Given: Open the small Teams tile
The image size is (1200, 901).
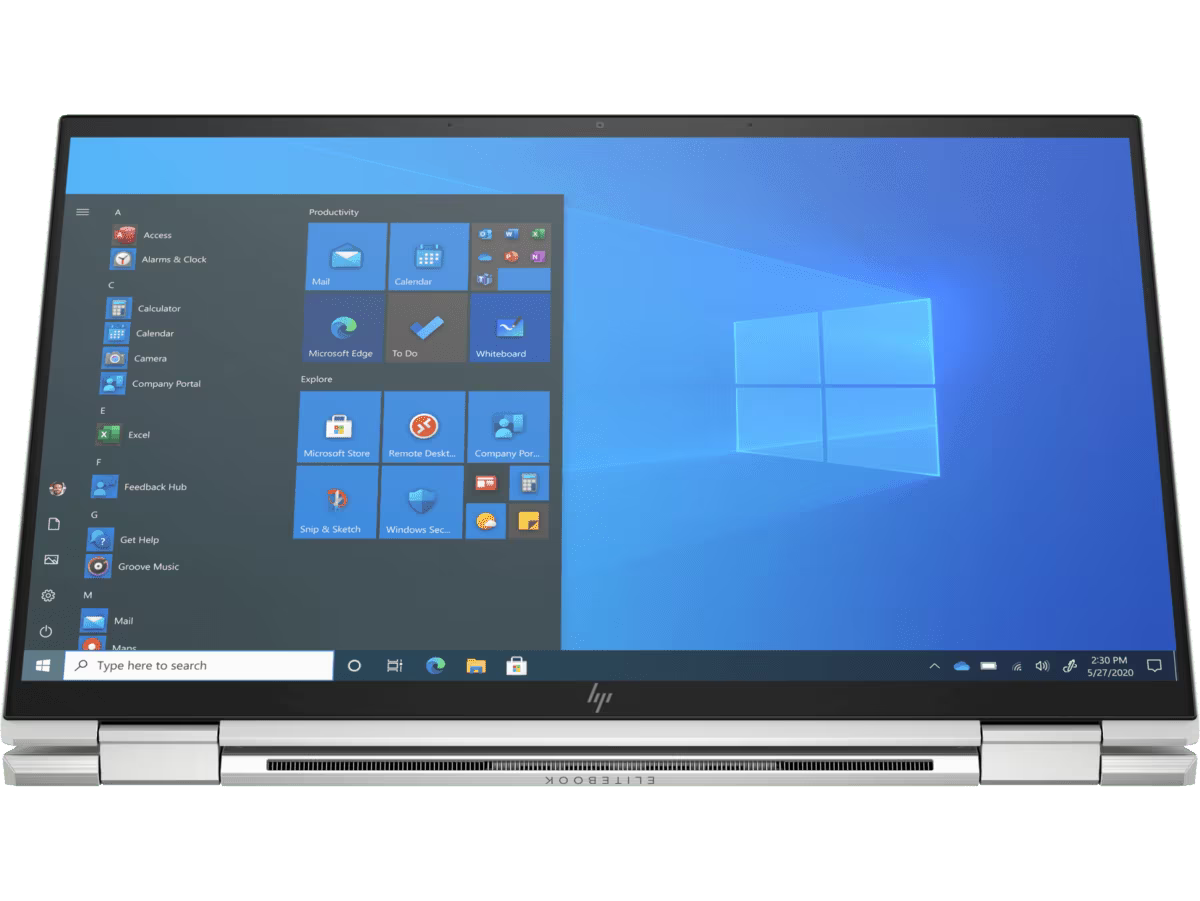Looking at the screenshot, I should tap(484, 280).
